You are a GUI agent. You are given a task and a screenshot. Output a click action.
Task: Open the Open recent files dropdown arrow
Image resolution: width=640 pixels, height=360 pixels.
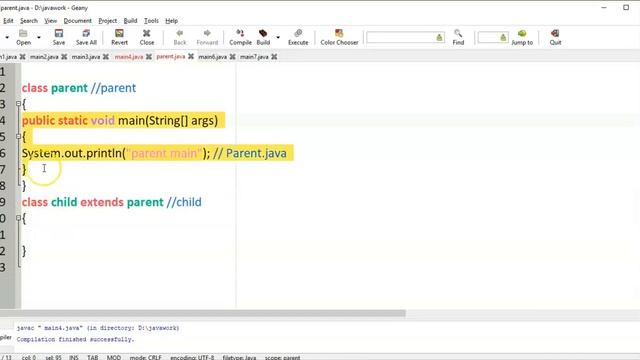coord(39,38)
